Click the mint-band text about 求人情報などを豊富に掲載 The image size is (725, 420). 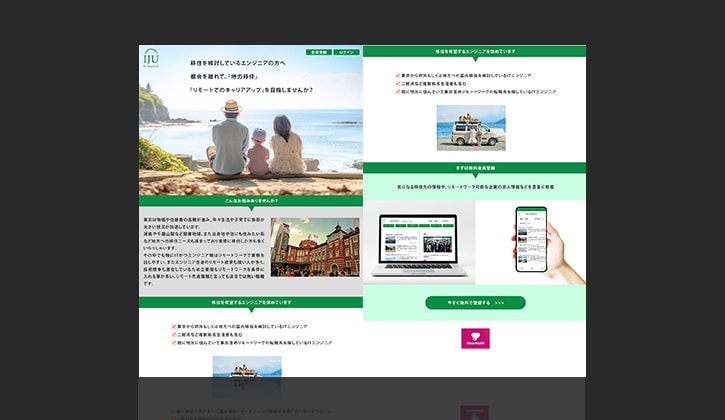point(475,187)
